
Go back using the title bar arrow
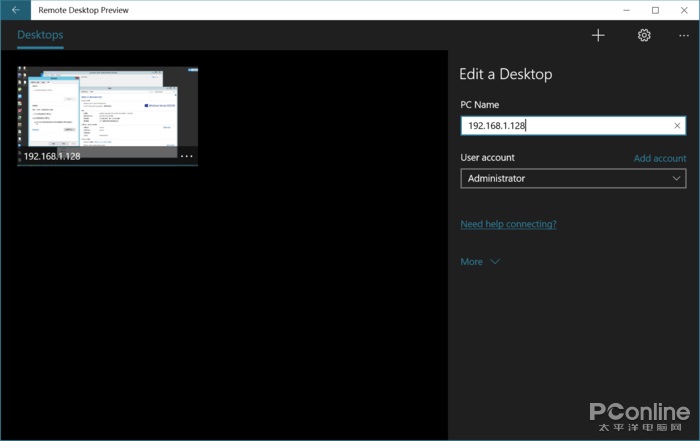[15, 10]
